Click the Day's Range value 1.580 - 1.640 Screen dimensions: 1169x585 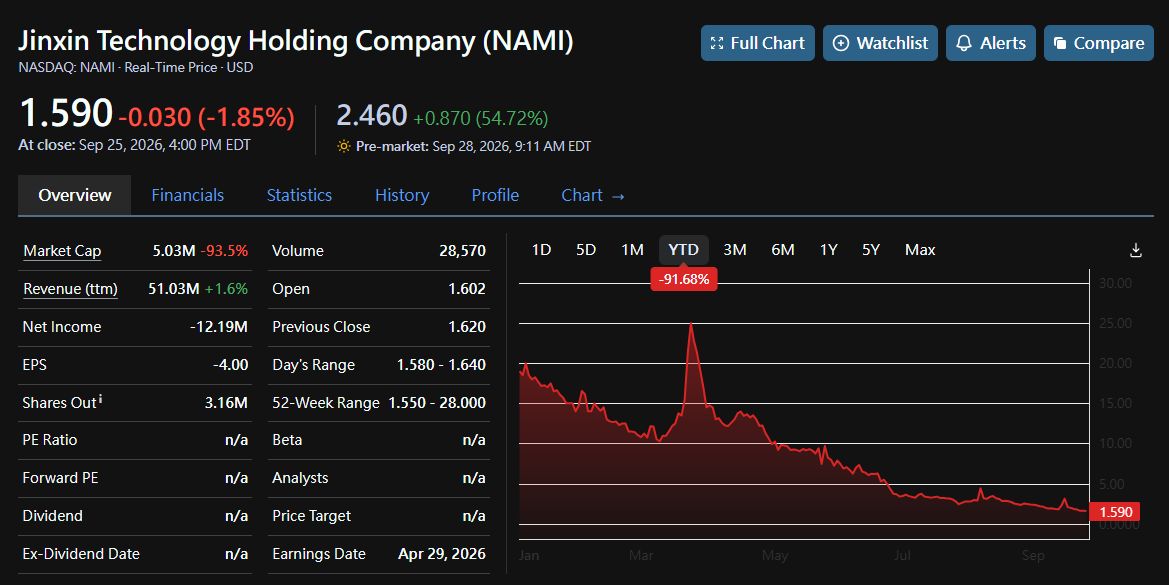441,364
